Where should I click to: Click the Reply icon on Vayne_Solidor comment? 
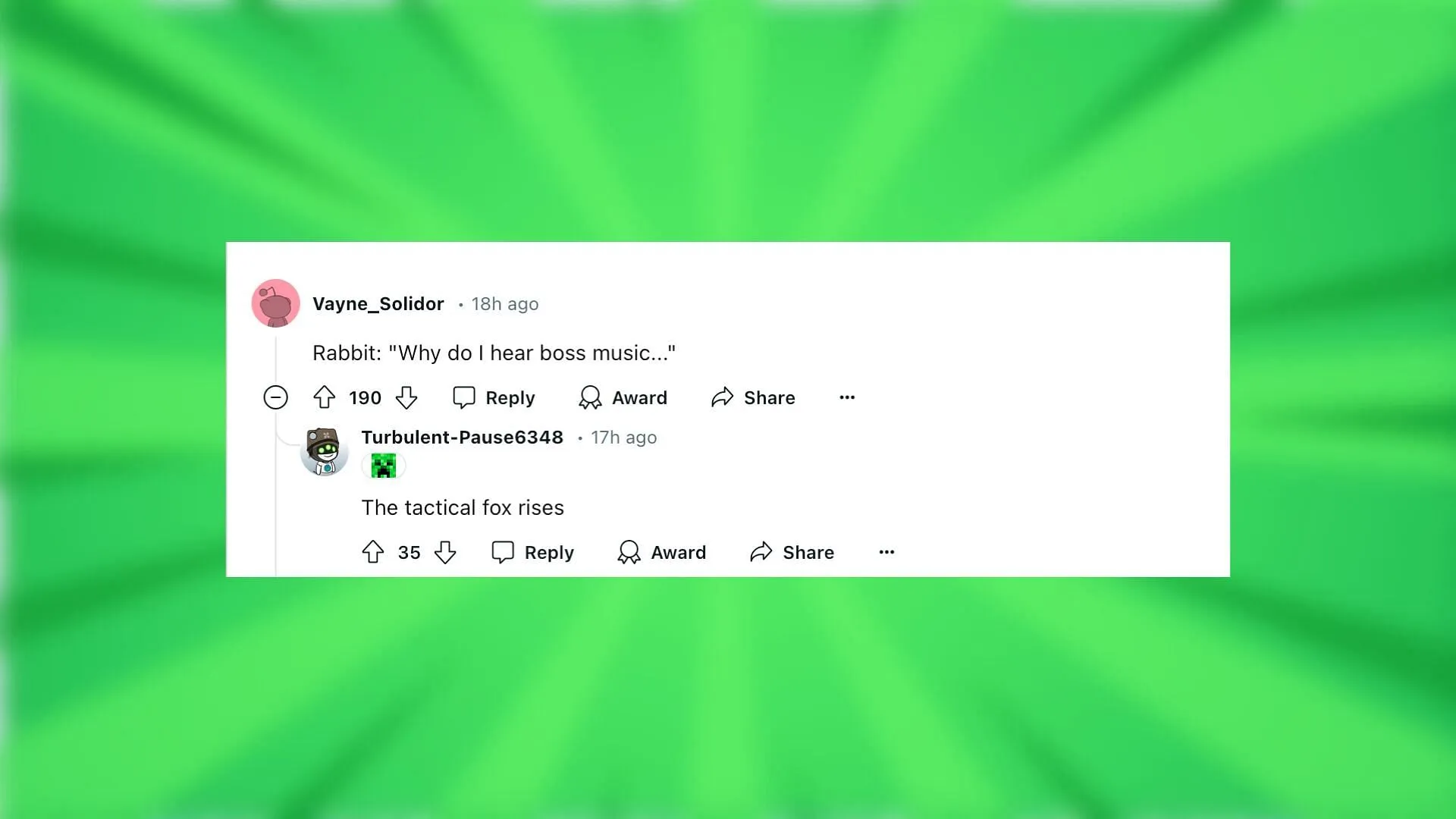463,397
